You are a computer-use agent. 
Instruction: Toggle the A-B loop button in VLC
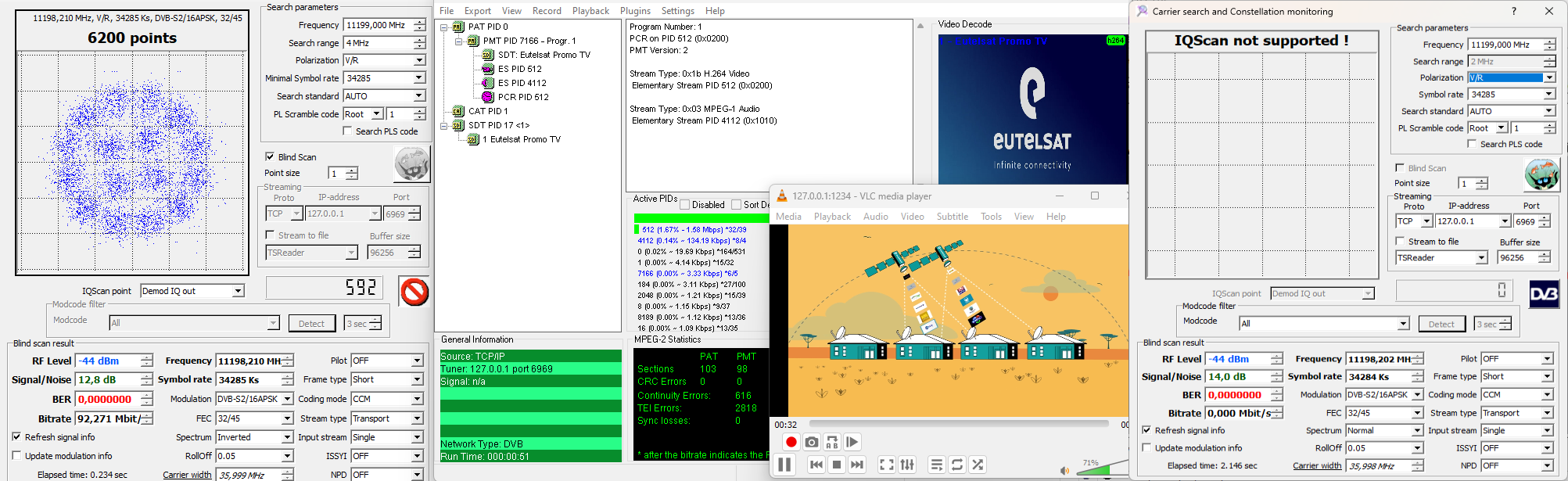coord(832,442)
